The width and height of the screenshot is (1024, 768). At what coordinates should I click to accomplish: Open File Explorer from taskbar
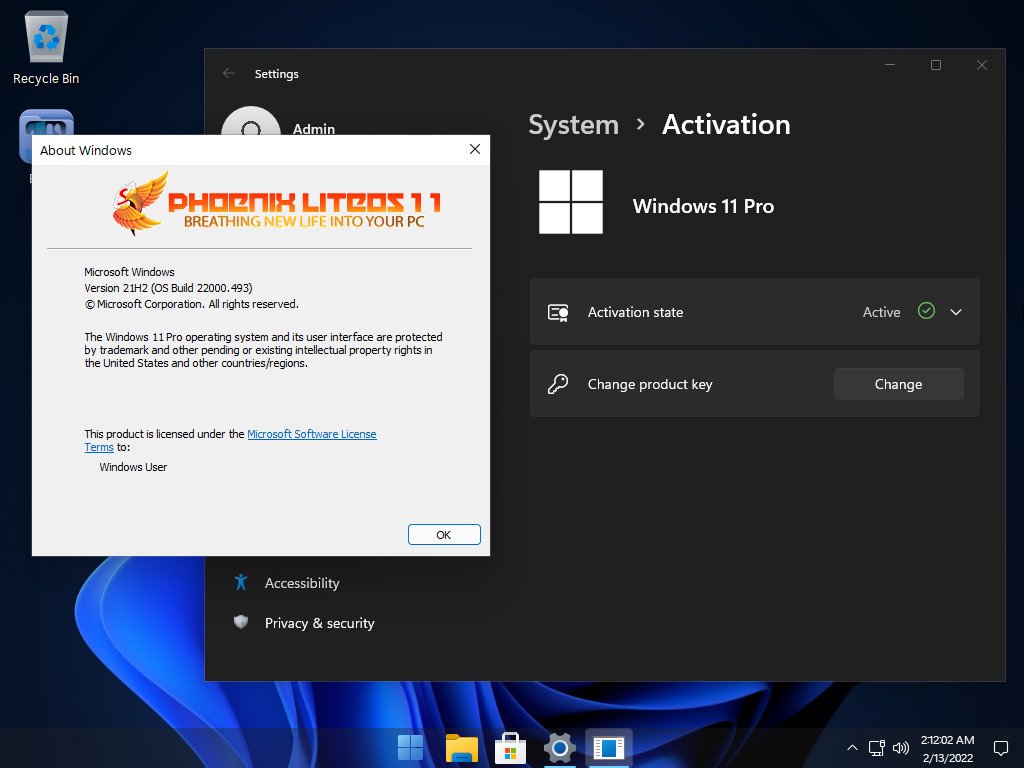tap(461, 748)
